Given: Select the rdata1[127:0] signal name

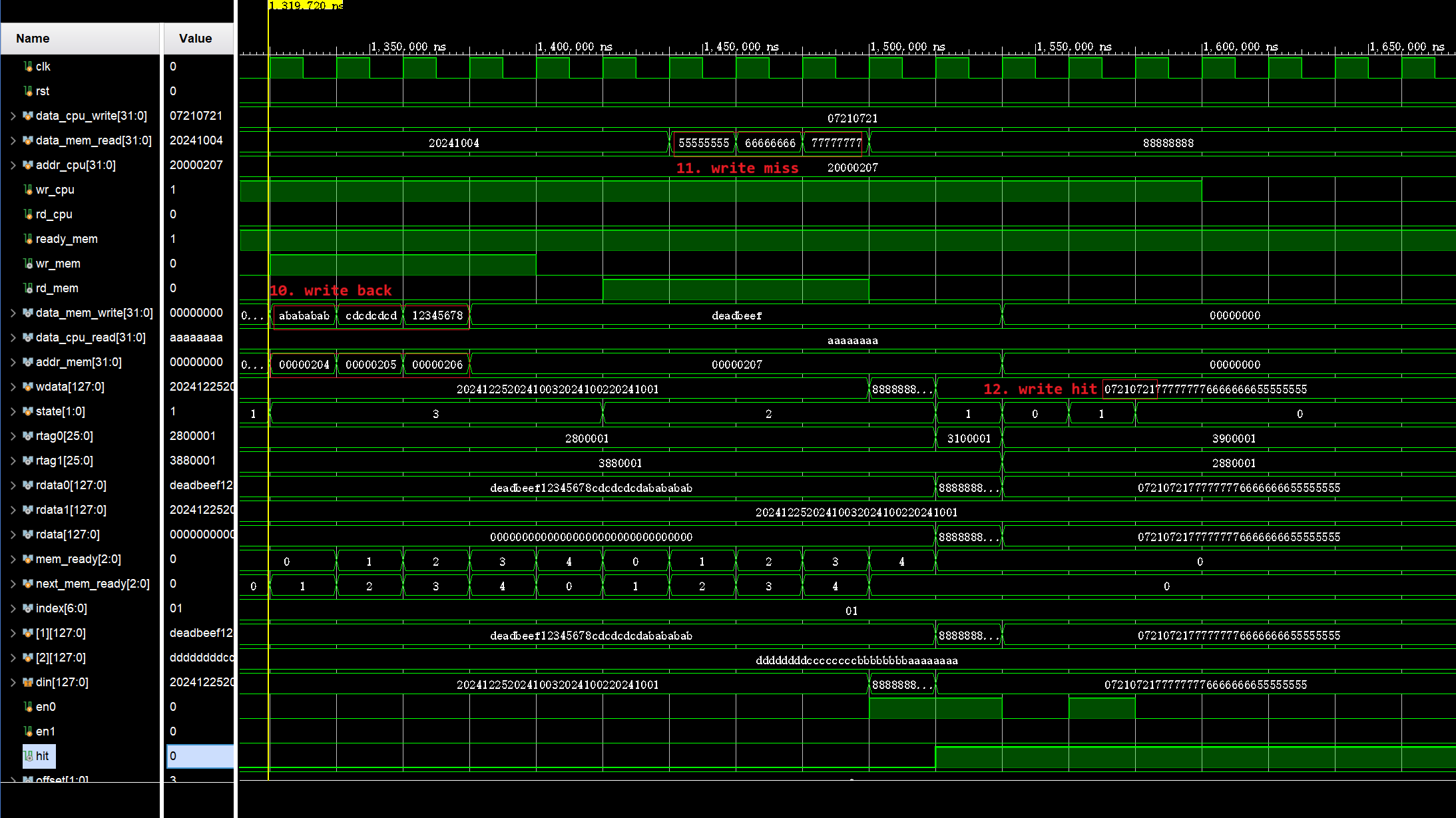Looking at the screenshot, I should pyautogui.click(x=71, y=510).
